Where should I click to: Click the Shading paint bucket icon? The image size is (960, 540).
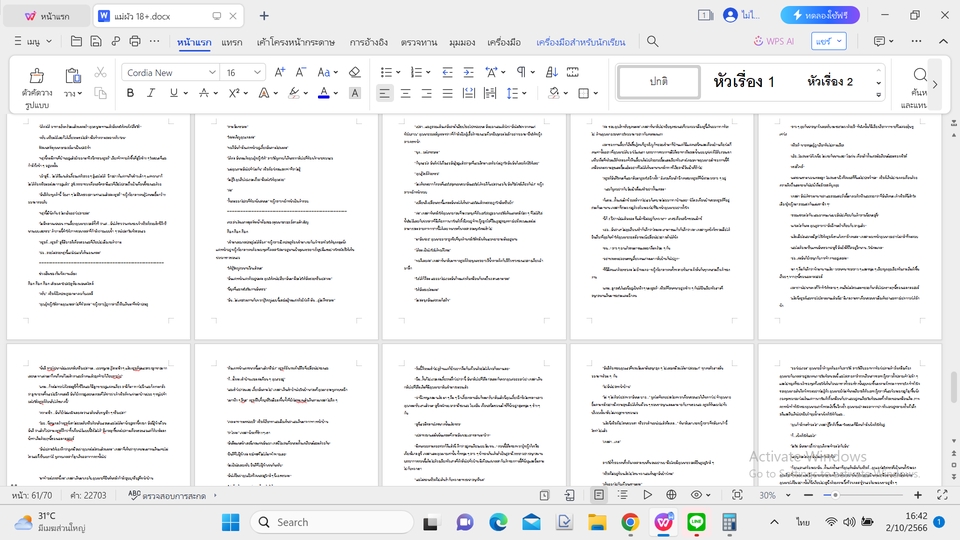click(x=554, y=93)
